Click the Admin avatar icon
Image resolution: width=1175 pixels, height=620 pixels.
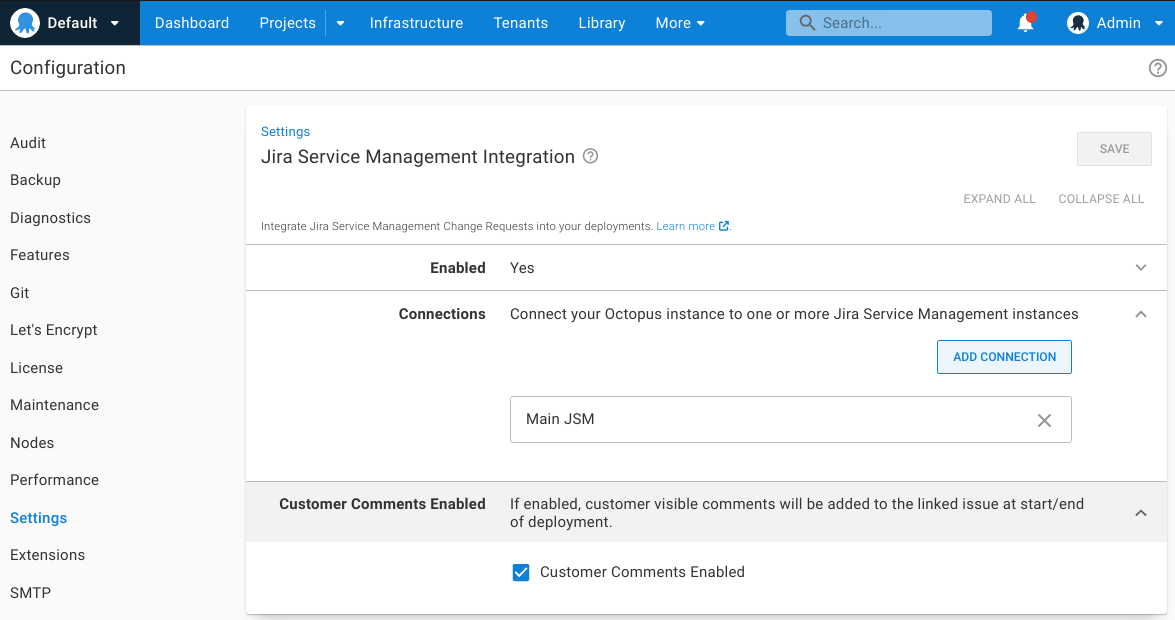tap(1080, 22)
